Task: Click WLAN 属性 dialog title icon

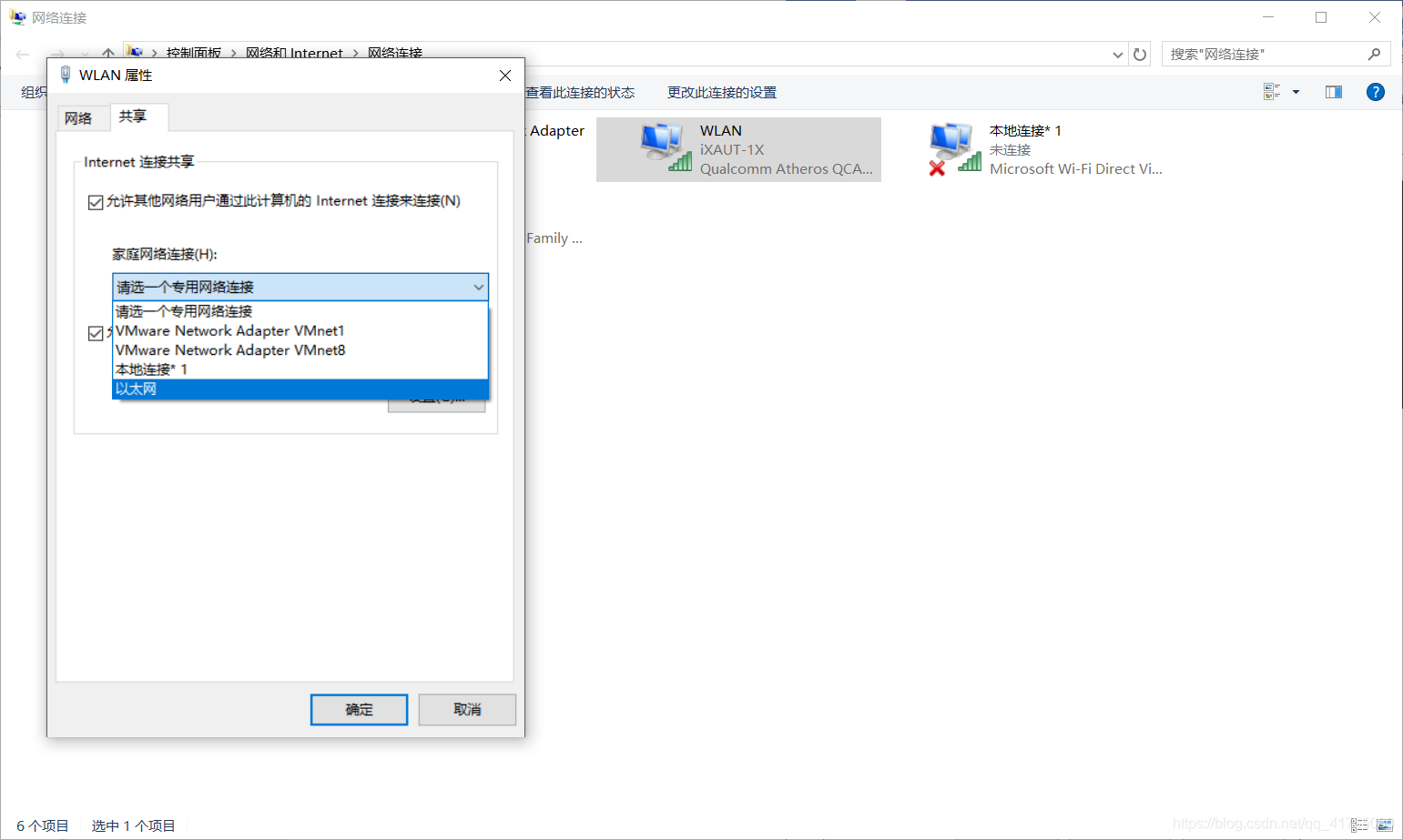Action: click(65, 75)
